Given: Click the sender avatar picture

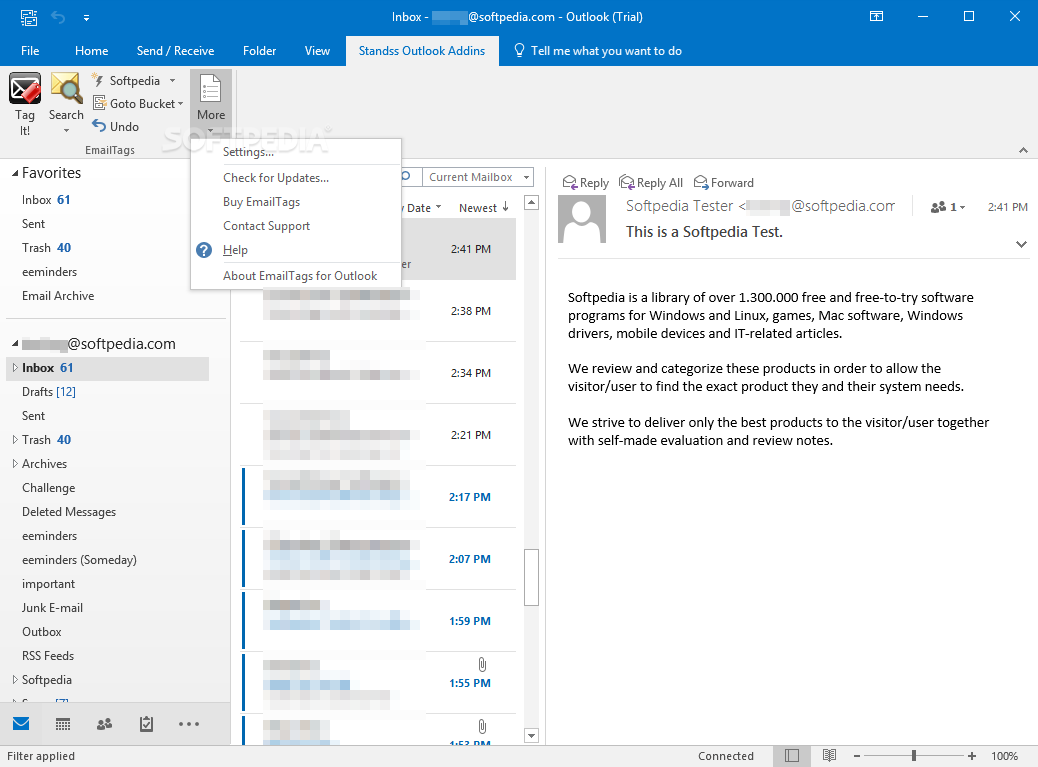Looking at the screenshot, I should click(582, 219).
